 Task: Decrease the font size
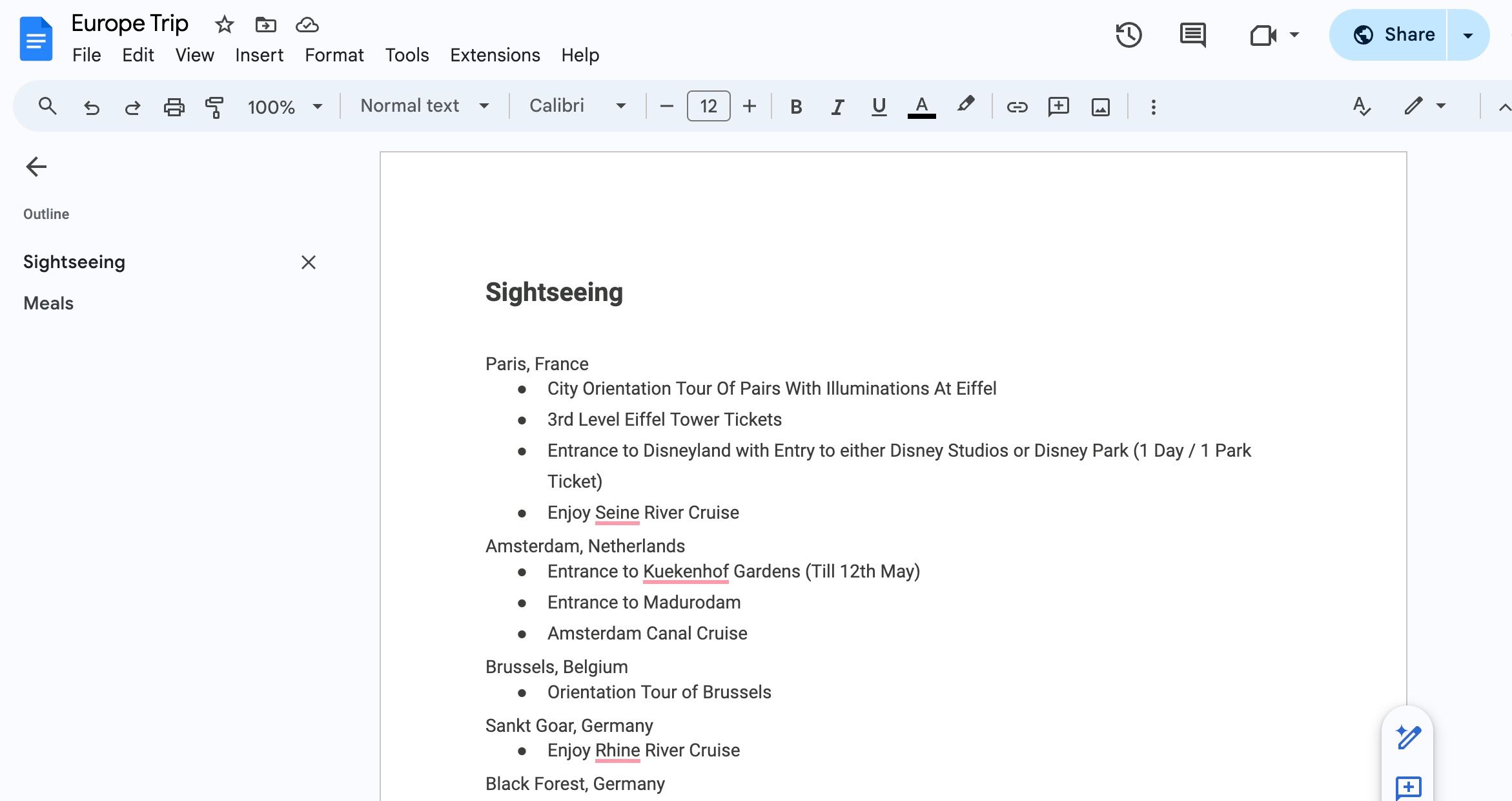point(666,106)
